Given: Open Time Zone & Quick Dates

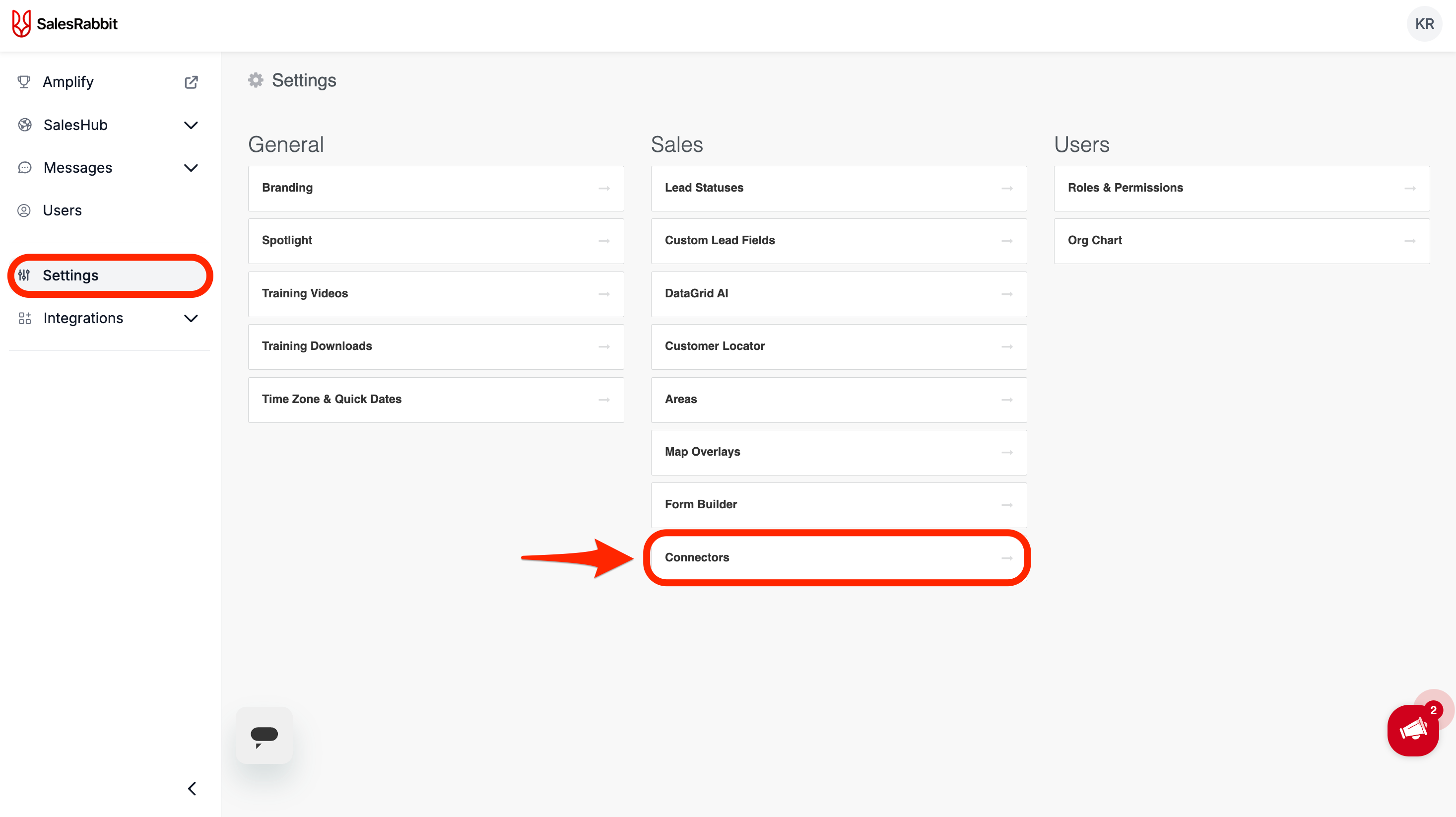Looking at the screenshot, I should click(435, 399).
